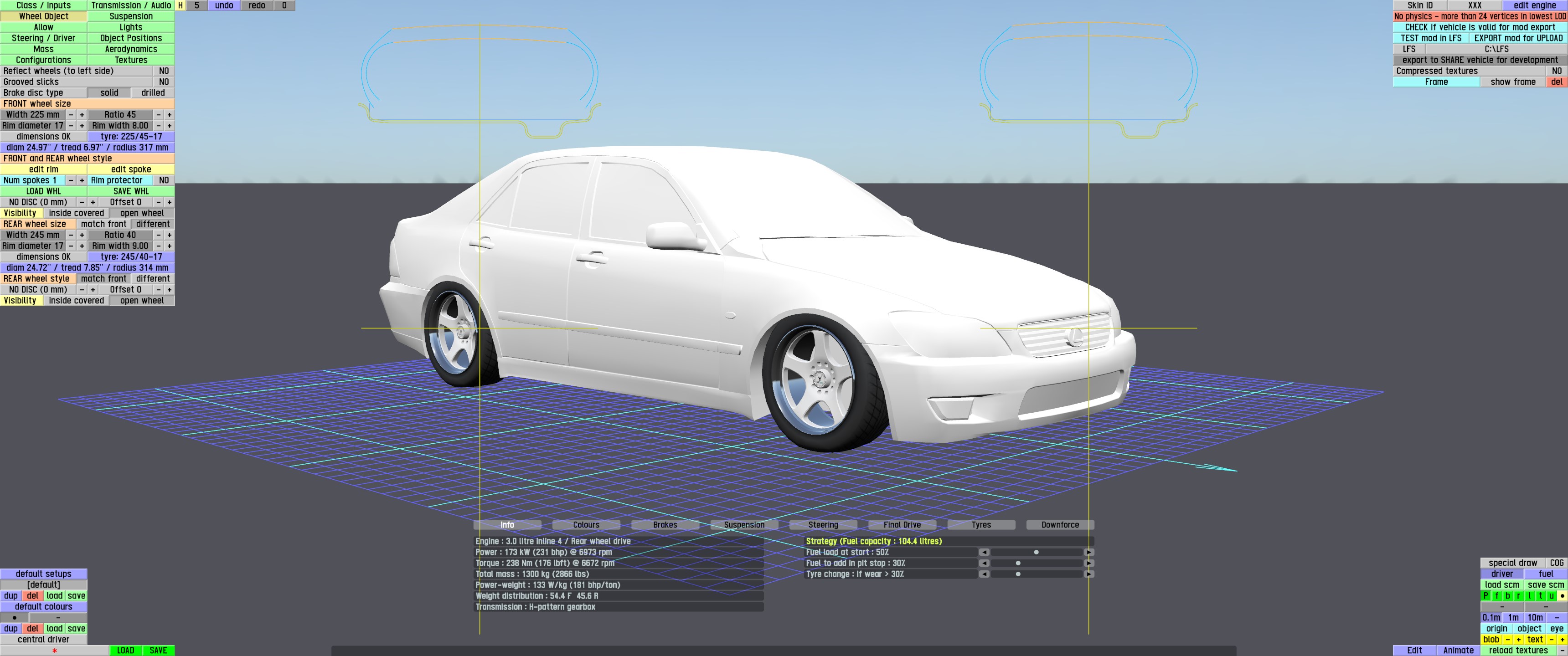Click the black dot button after 'u' view
The image size is (1568, 656).
click(1562, 596)
